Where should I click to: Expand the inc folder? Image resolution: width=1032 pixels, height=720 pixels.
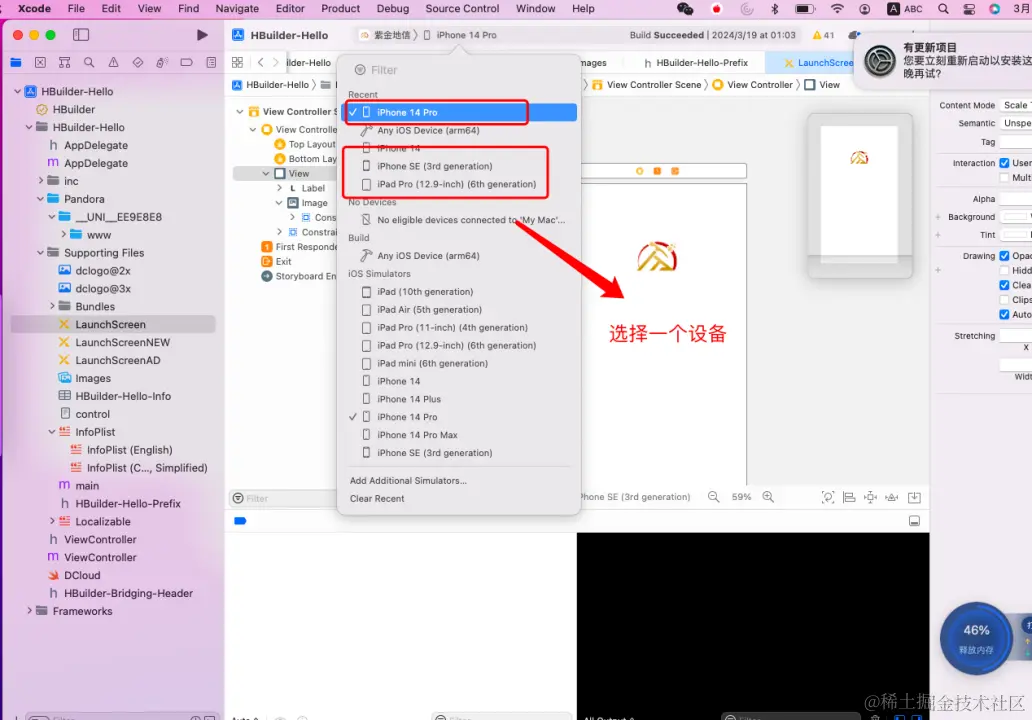coord(41,180)
